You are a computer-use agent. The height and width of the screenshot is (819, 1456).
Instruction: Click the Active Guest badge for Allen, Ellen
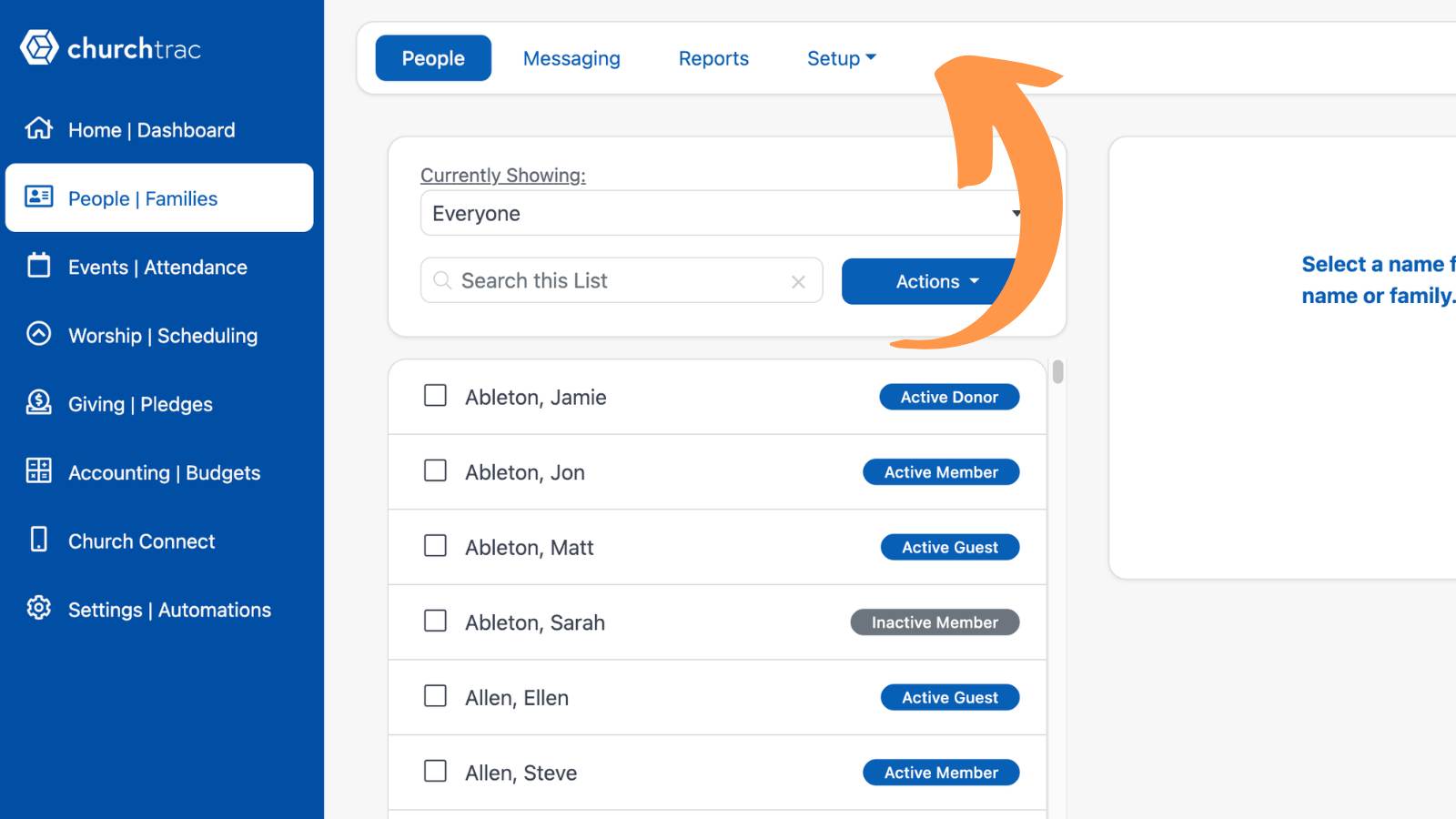[x=950, y=697]
